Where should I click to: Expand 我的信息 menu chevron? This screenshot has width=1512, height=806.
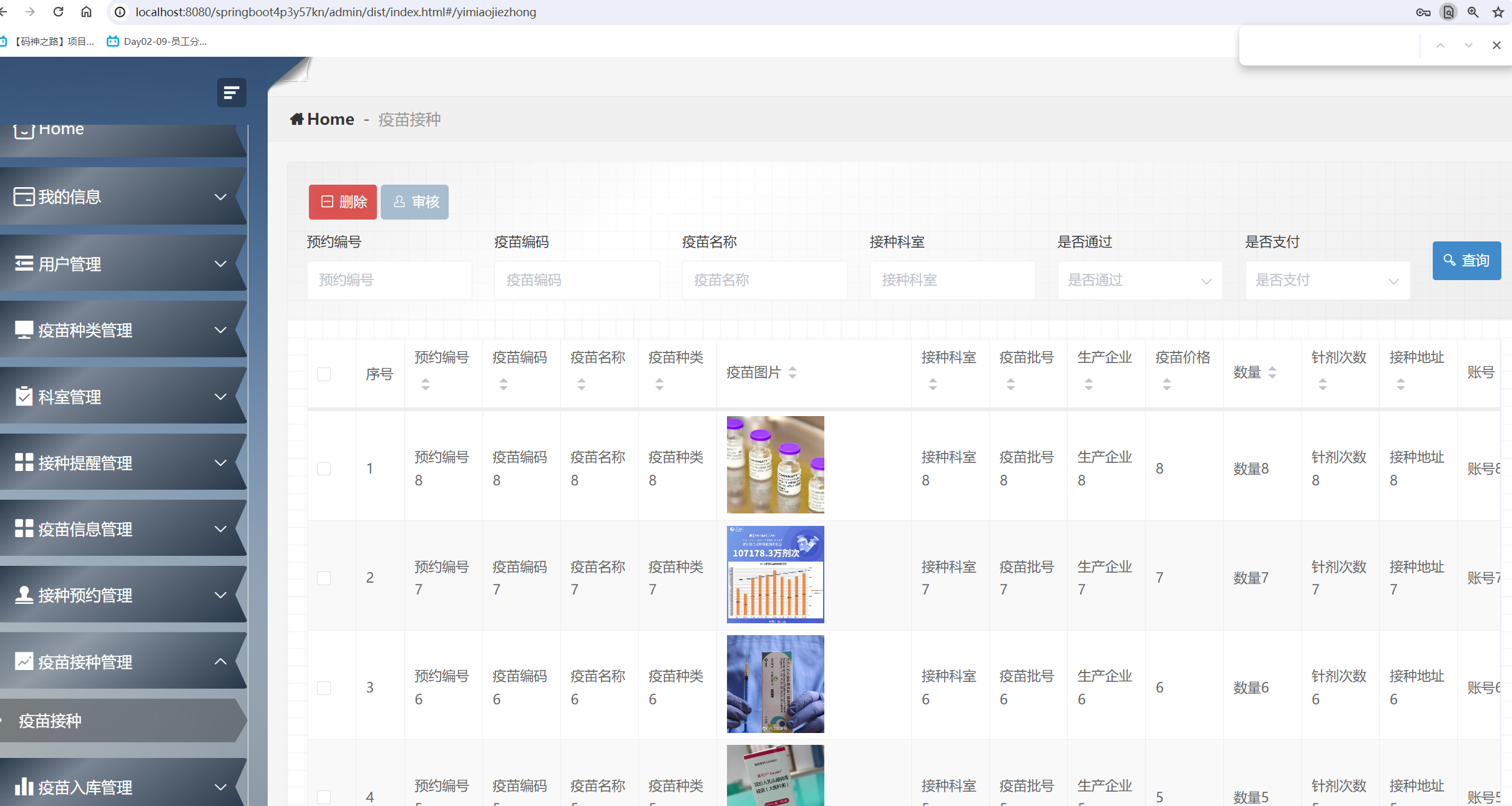point(220,197)
